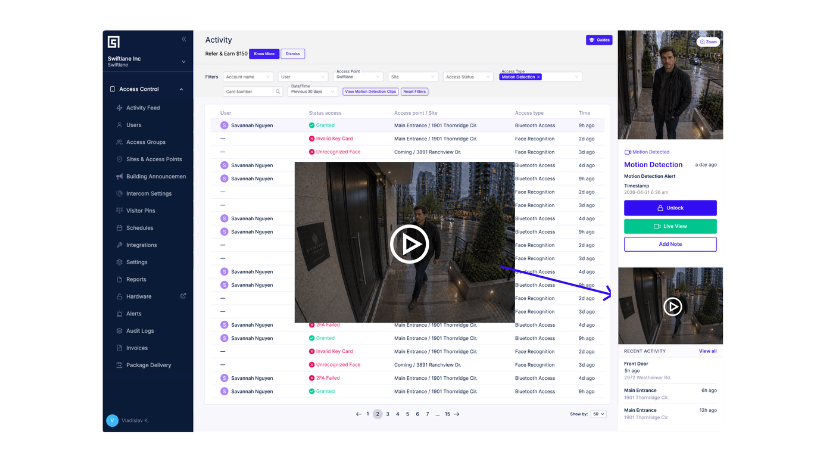The width and height of the screenshot is (826, 462).
Task: Open Package Delivery in sidebar
Action: pos(149,365)
